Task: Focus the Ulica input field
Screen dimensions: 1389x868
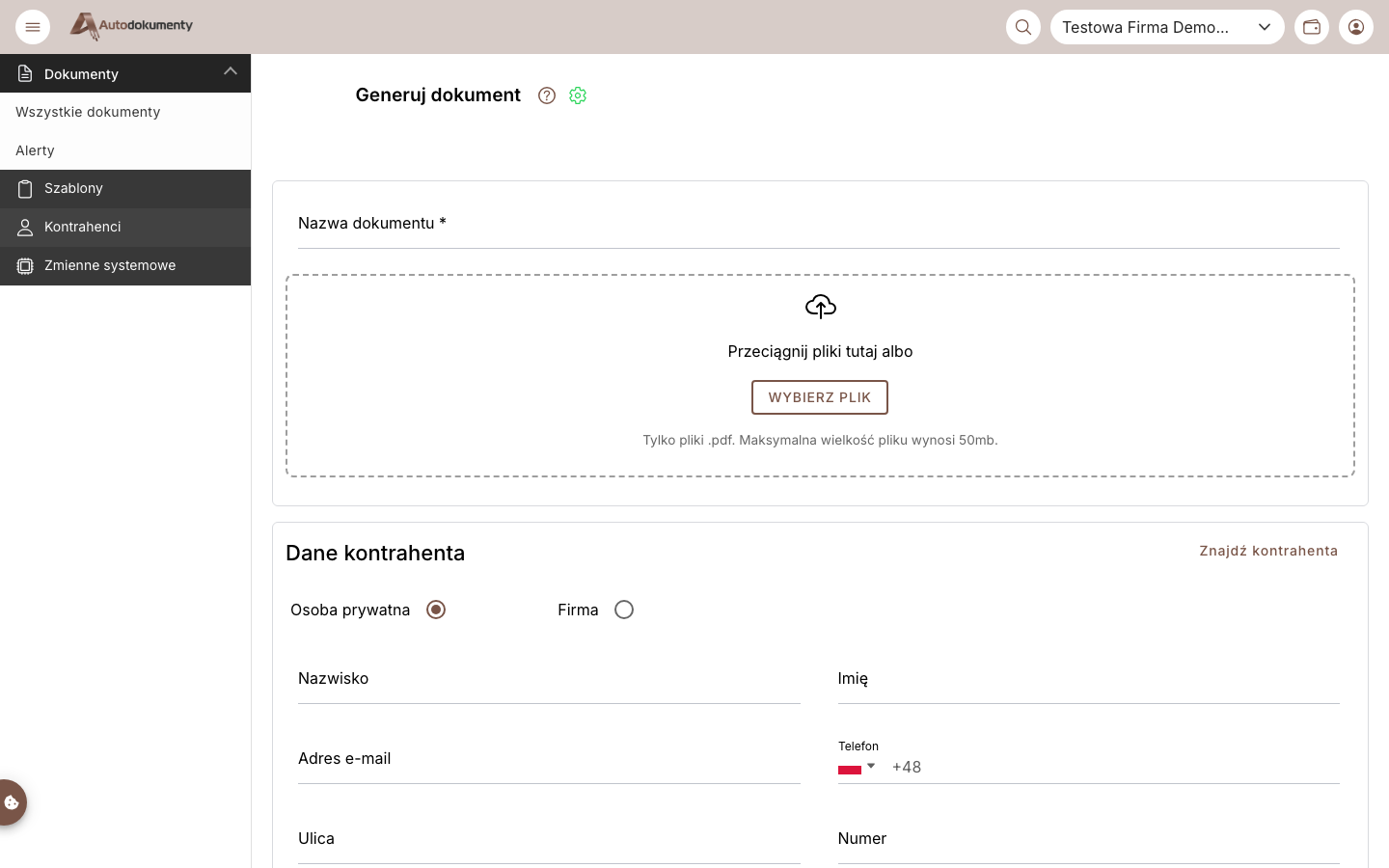Action: 549,839
